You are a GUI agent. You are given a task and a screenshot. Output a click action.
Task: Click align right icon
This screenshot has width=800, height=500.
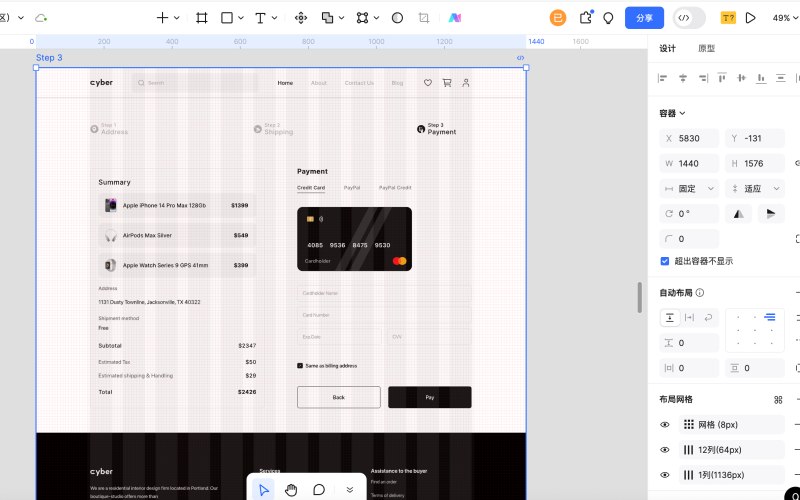click(703, 78)
